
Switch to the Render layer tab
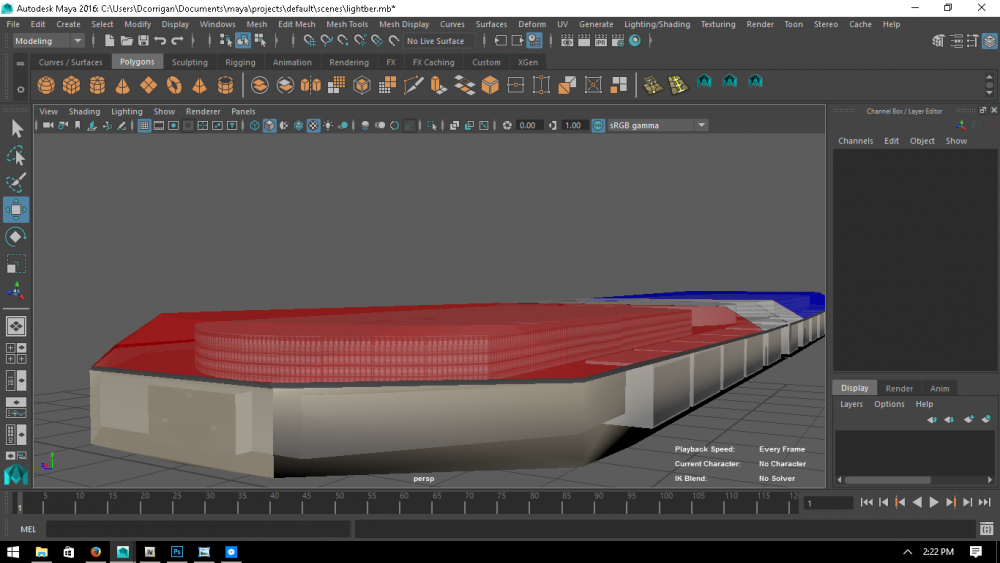click(899, 388)
